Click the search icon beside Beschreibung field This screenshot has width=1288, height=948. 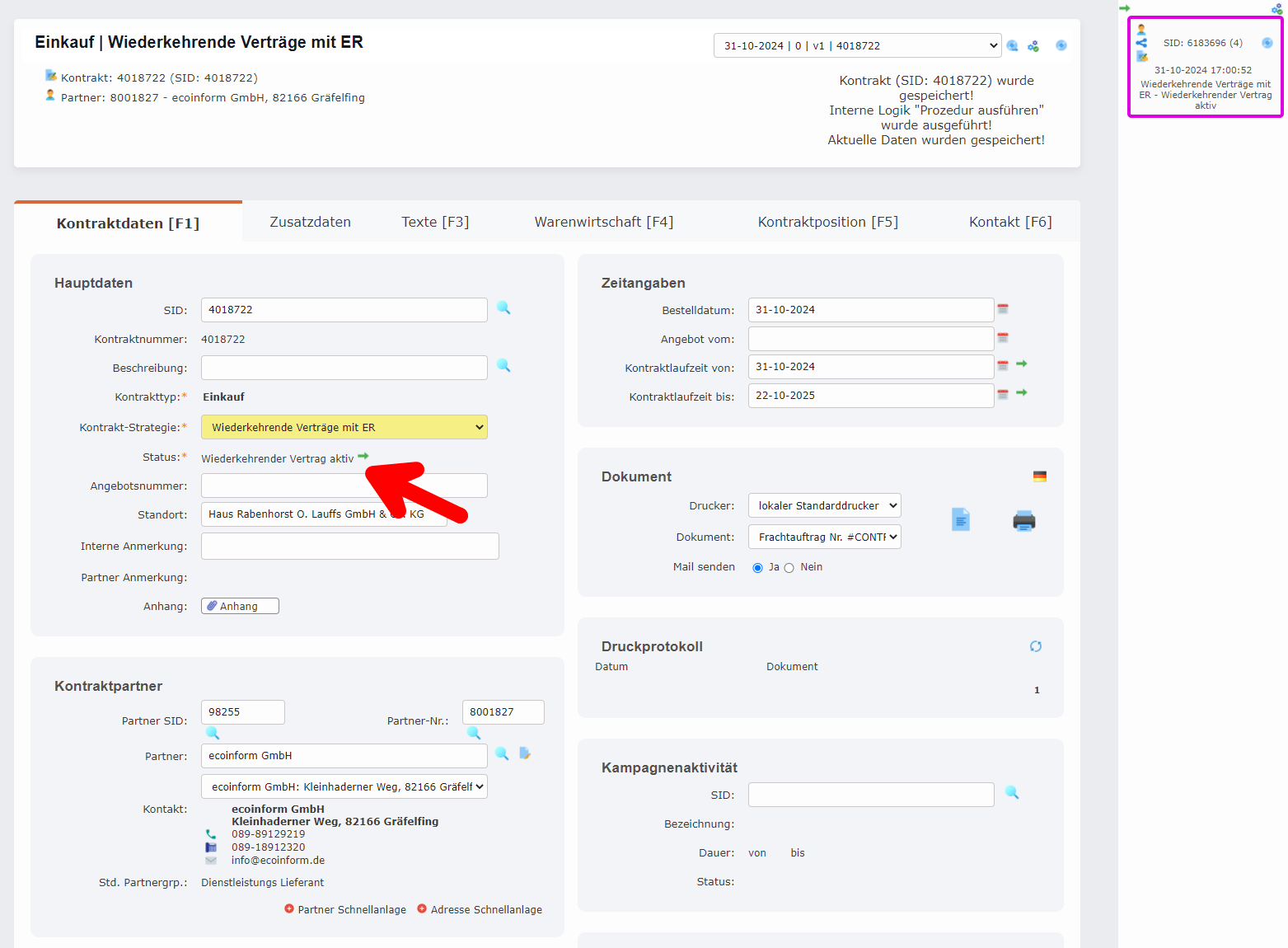pos(503,366)
